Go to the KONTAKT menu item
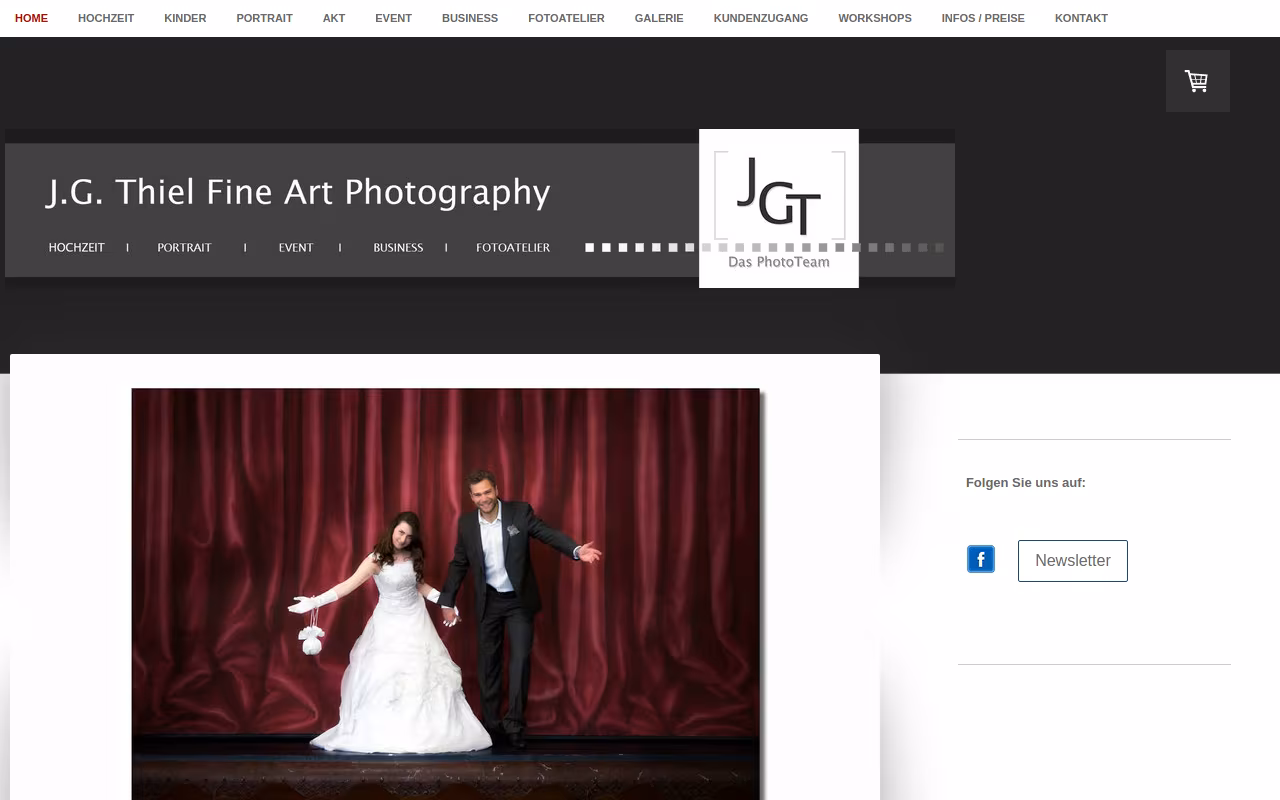Viewport: 1280px width, 800px height. (1081, 18)
